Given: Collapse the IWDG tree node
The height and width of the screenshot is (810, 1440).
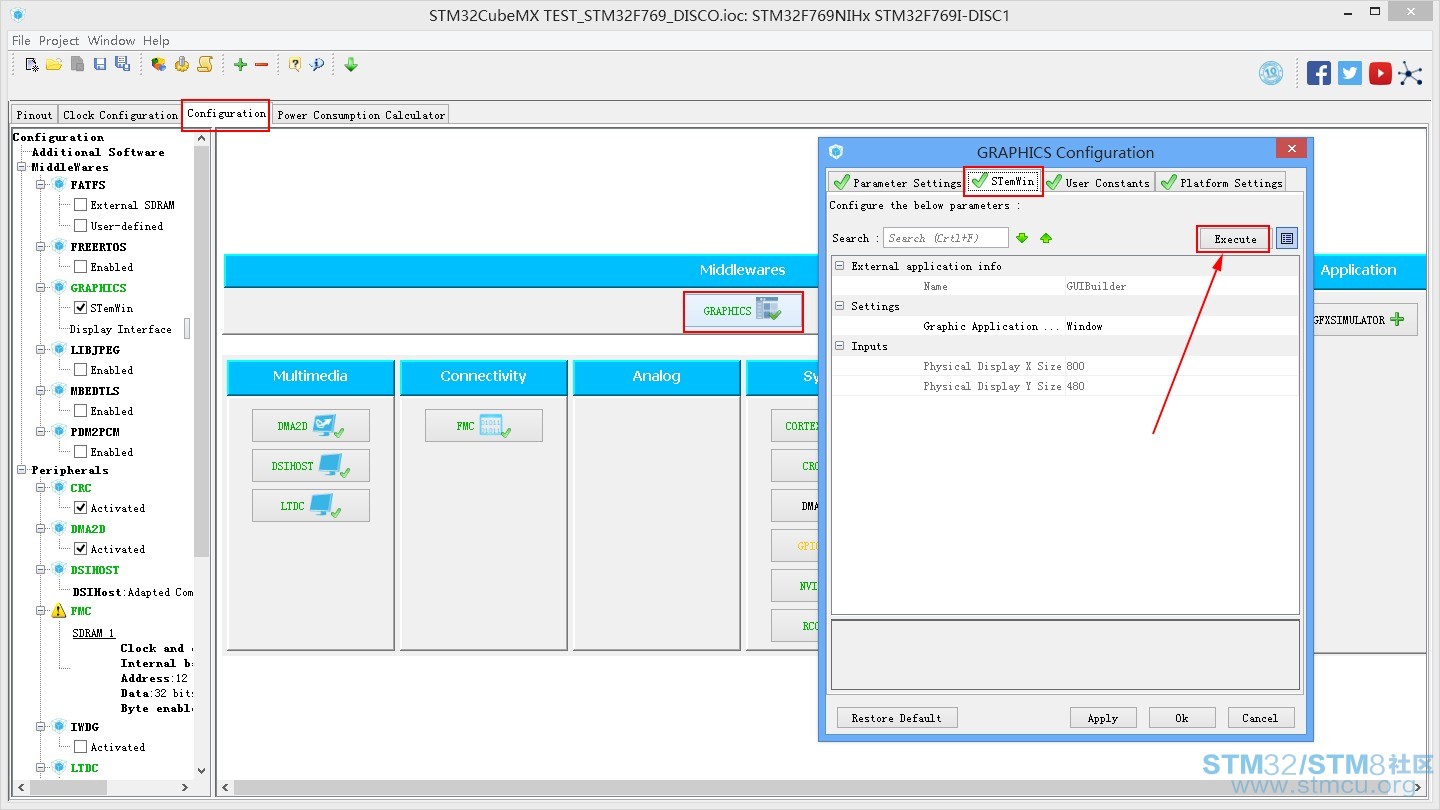Looking at the screenshot, I should pos(41,727).
